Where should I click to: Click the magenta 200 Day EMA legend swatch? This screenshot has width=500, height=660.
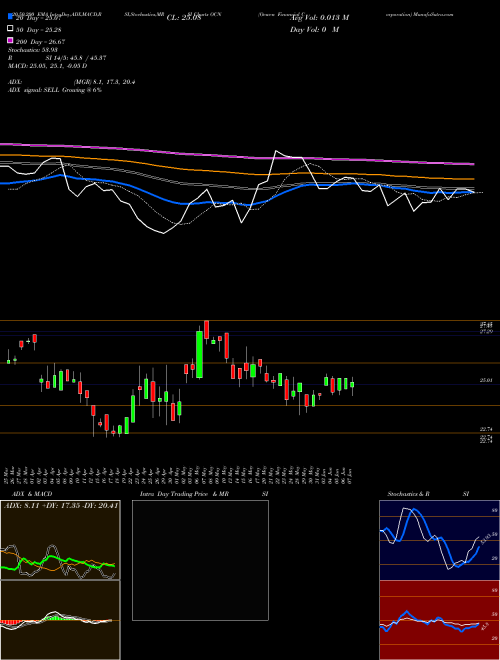[x=10, y=41]
